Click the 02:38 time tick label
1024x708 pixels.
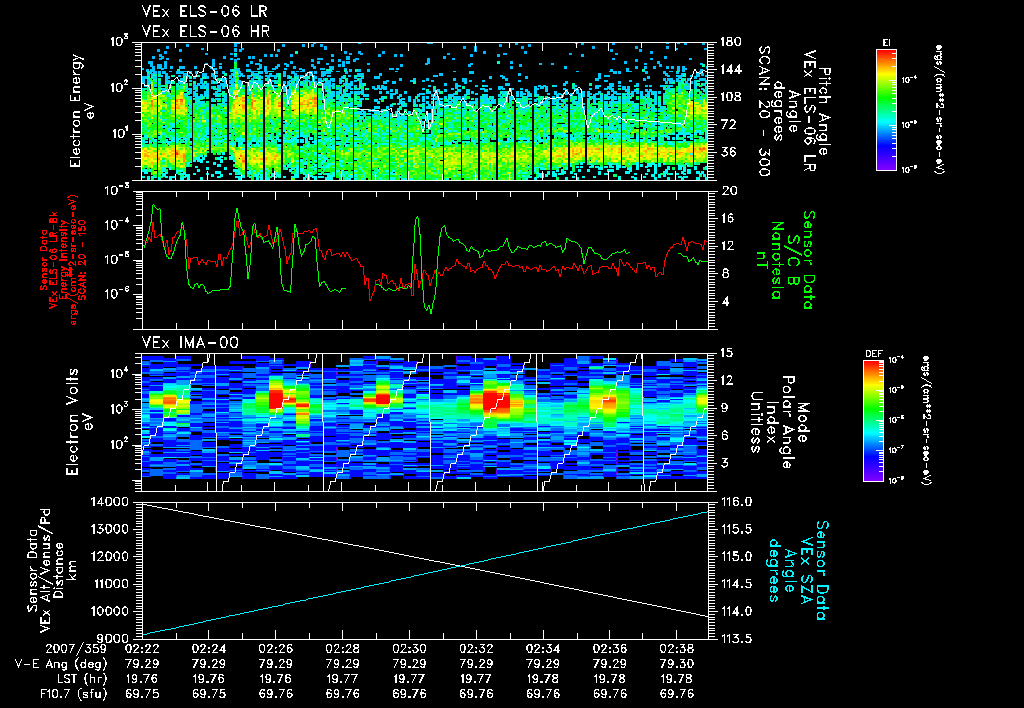point(677,649)
